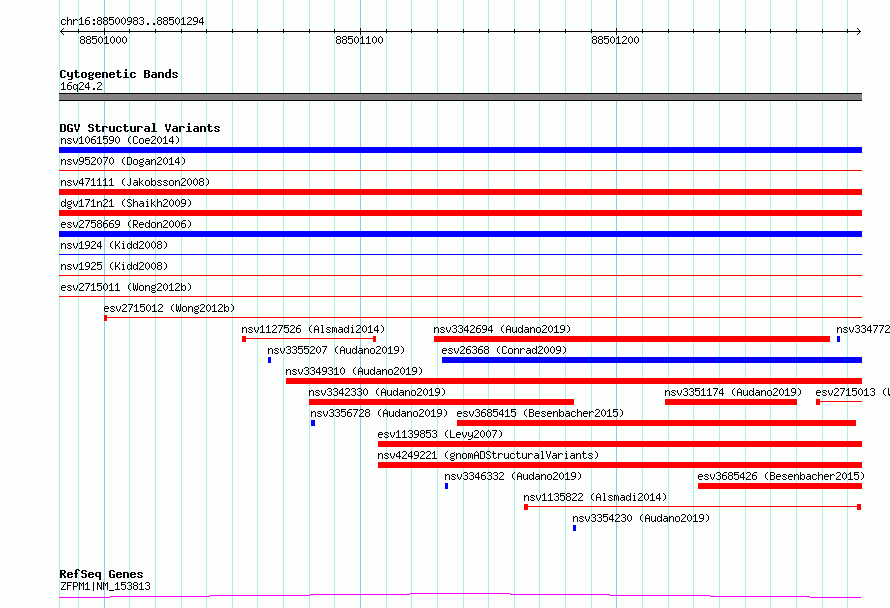Click the red esv3685426 variant bar

pos(780,486)
